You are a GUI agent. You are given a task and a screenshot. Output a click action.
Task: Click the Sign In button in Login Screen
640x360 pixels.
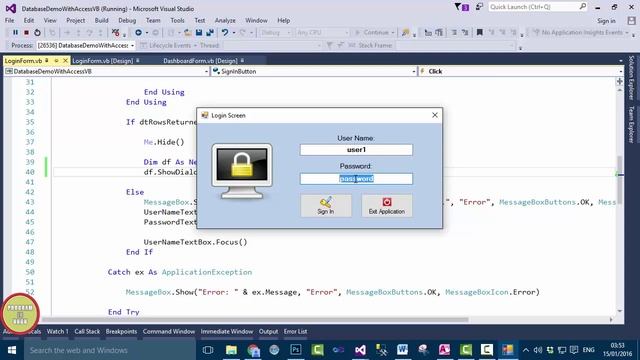[326, 205]
